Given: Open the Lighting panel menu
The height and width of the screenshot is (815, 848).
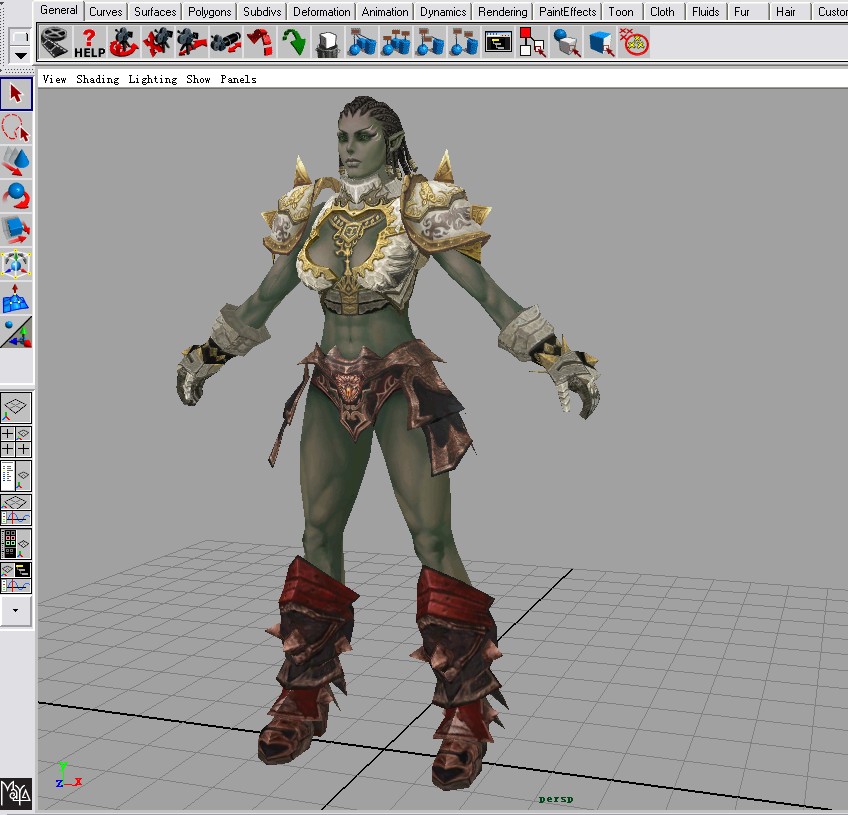Looking at the screenshot, I should (153, 79).
